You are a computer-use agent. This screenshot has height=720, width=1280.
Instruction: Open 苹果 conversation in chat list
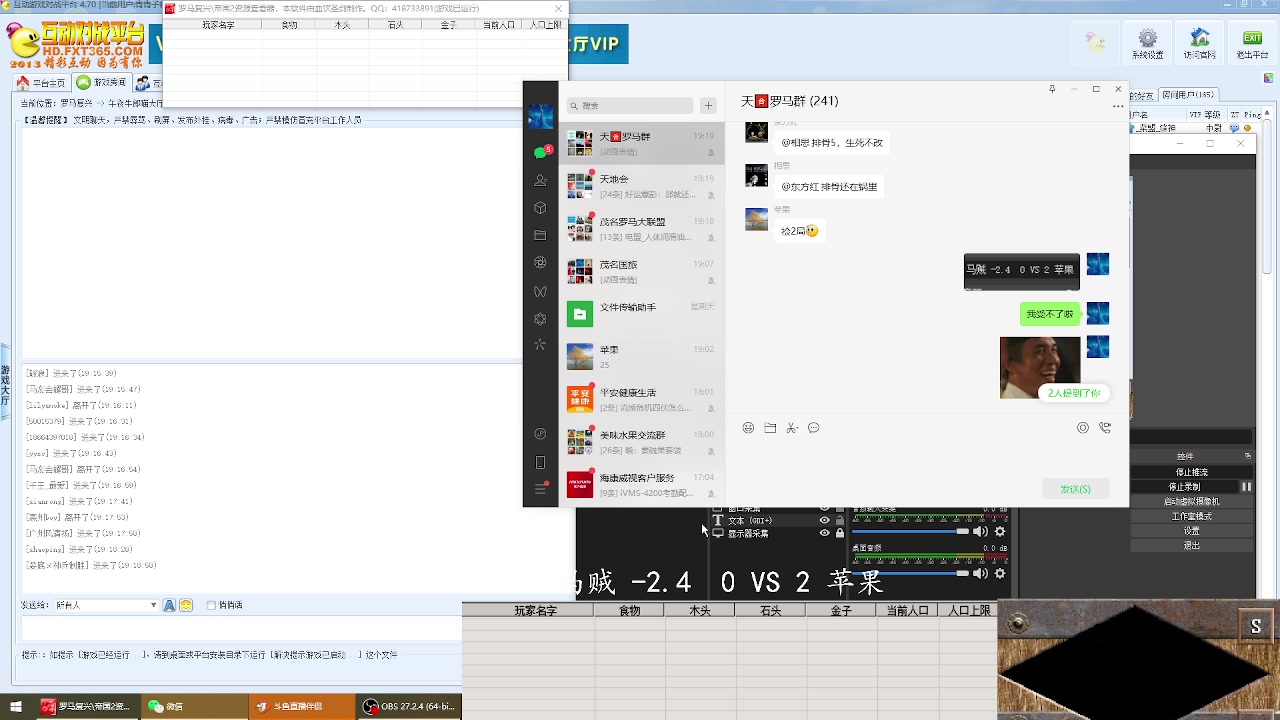click(x=642, y=357)
